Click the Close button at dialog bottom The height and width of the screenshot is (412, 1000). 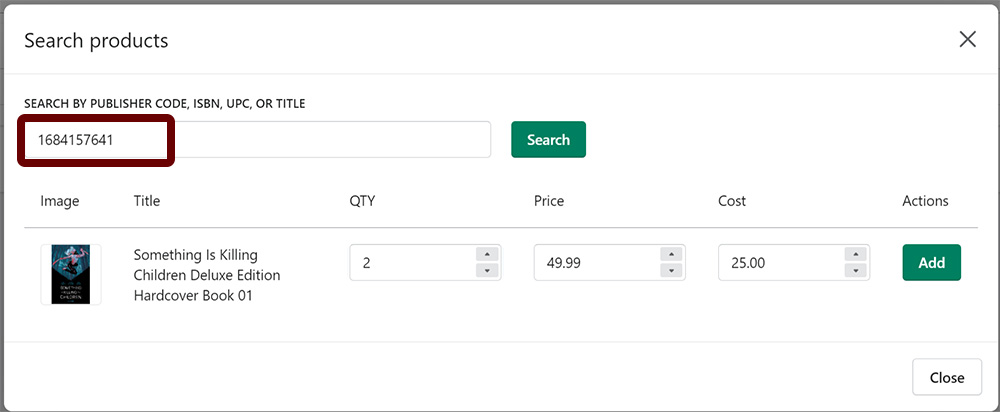(946, 377)
